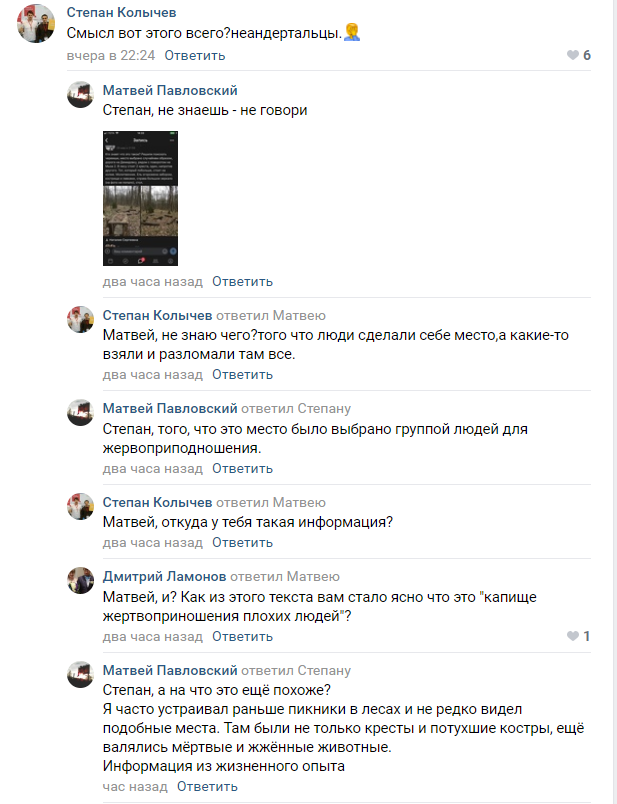Reply to 'Степан, не знаешь - не говори'
This screenshot has width=617, height=804.
click(x=242, y=282)
